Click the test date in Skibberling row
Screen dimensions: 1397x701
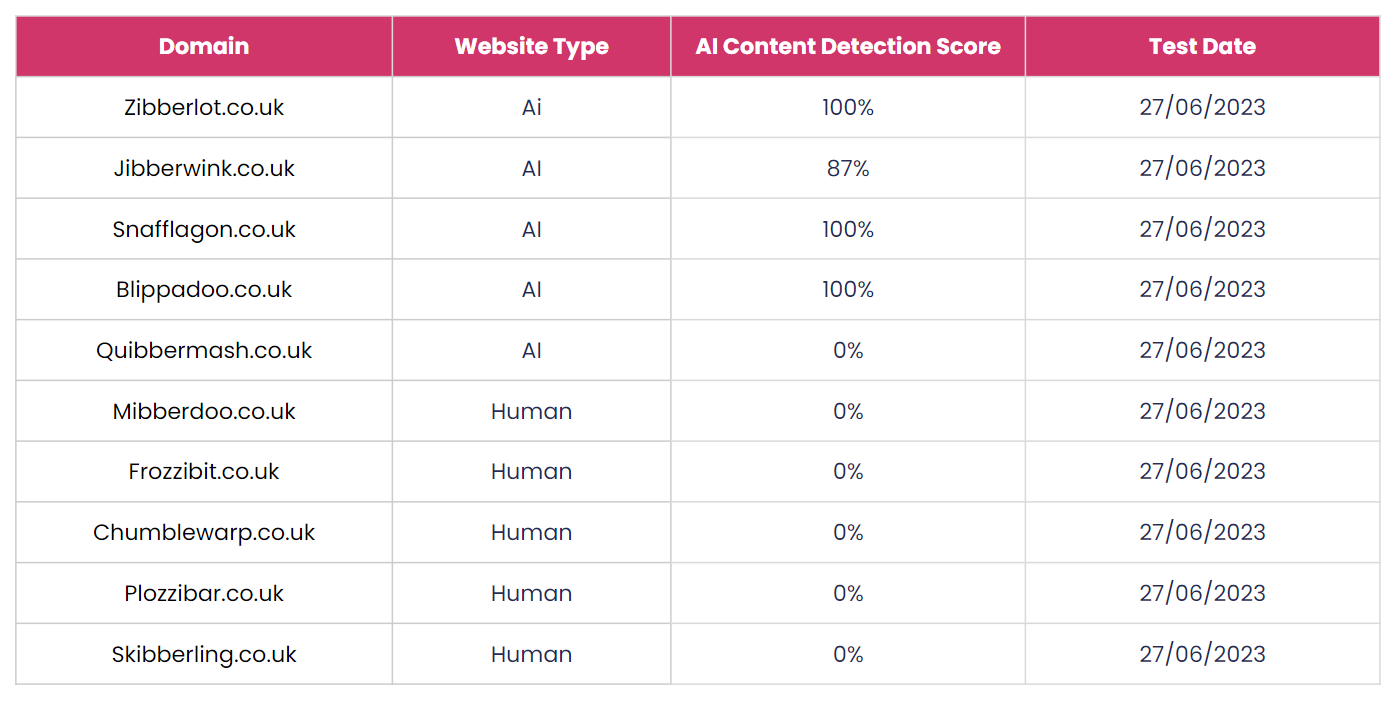pos(1202,654)
